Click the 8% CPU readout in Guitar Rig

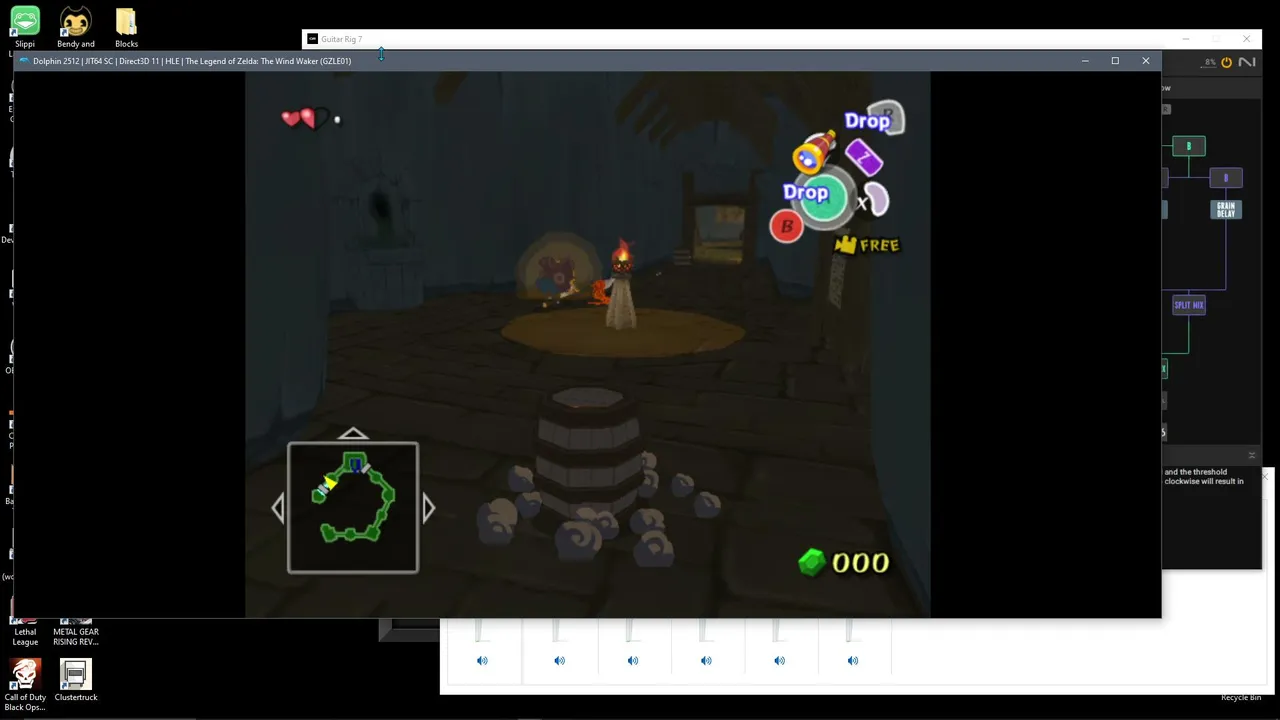(x=1210, y=62)
